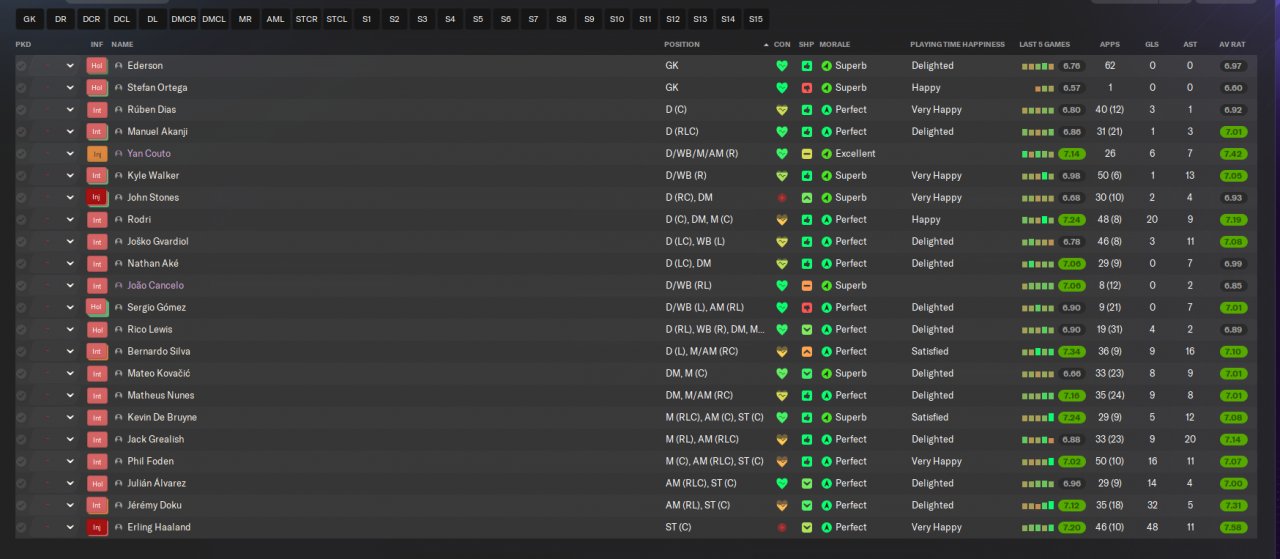1280x559 pixels.
Task: Click Erling Haaland's match sharpness icon
Action: tap(807, 528)
